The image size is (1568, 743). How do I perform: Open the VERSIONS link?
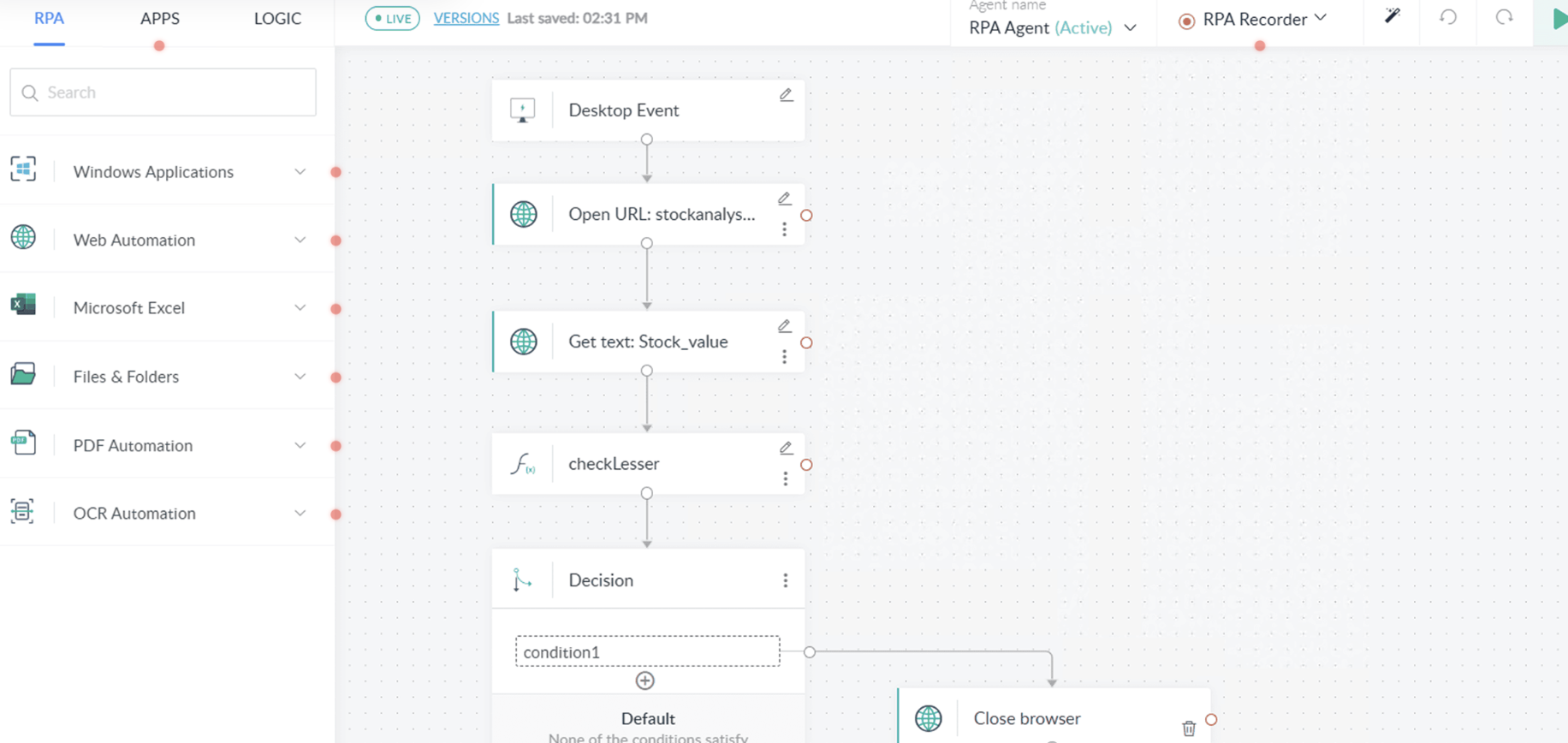pyautogui.click(x=466, y=18)
